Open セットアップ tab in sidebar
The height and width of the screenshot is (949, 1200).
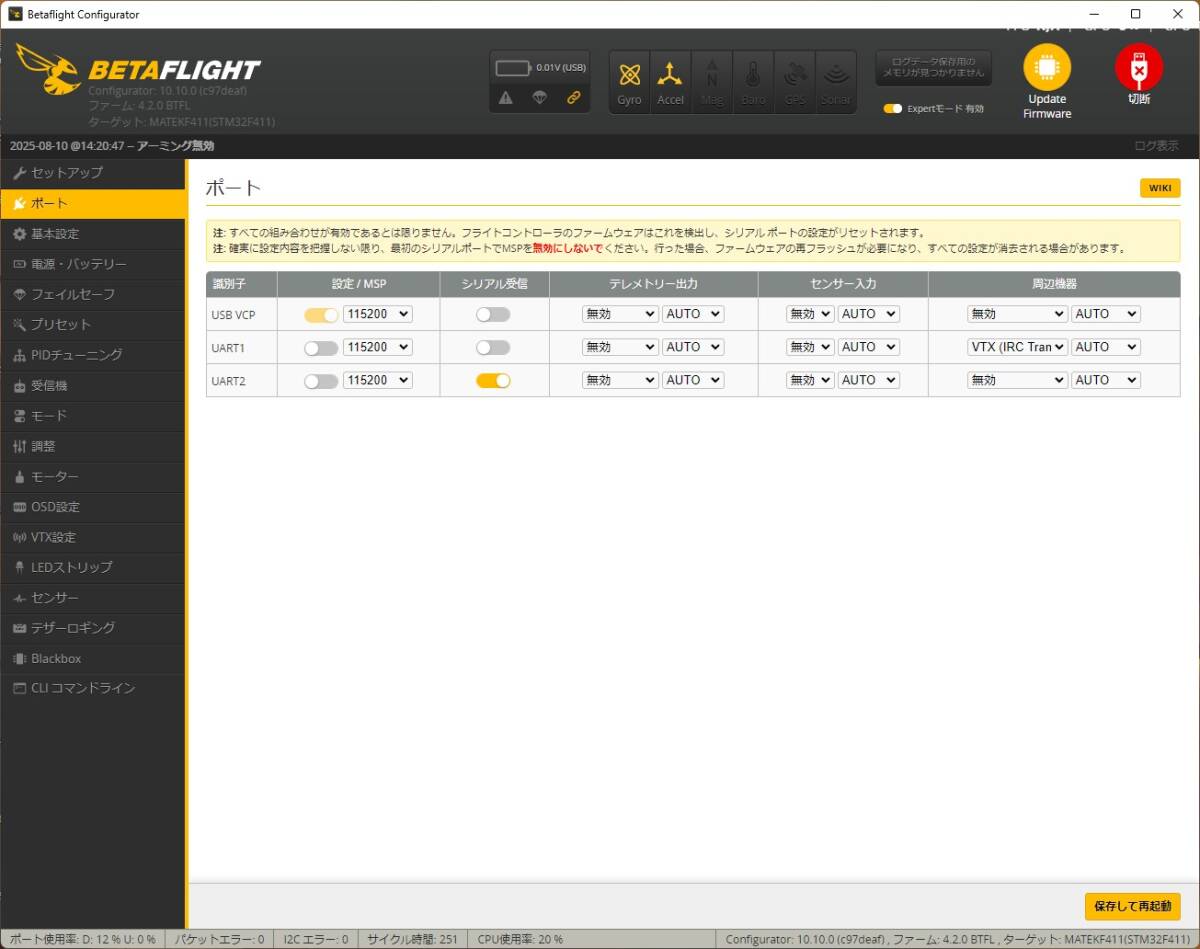93,173
